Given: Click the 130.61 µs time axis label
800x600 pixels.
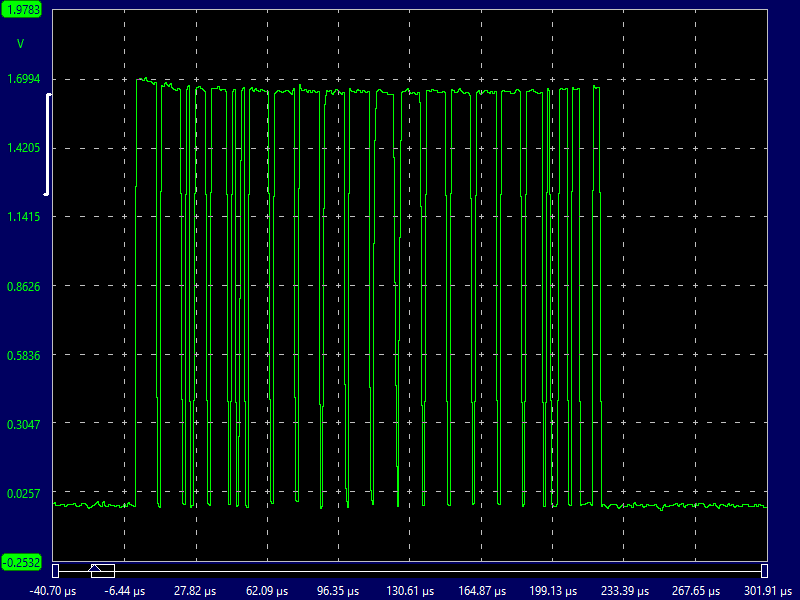Looking at the screenshot, I should point(410,591).
